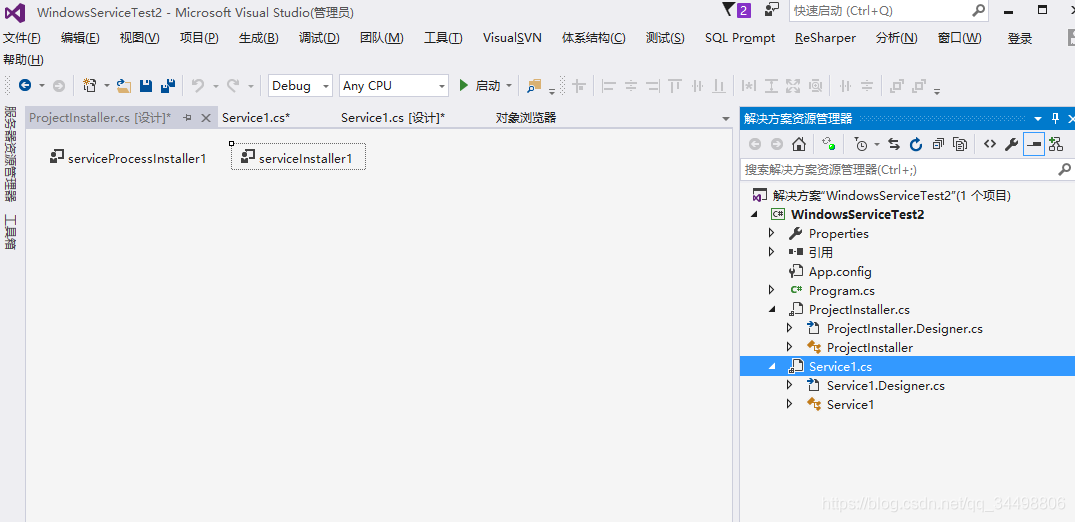Viewport: 1075px width, 522px height.
Task: Click the feedback icon beside the notifications flag
Action: click(x=772, y=10)
